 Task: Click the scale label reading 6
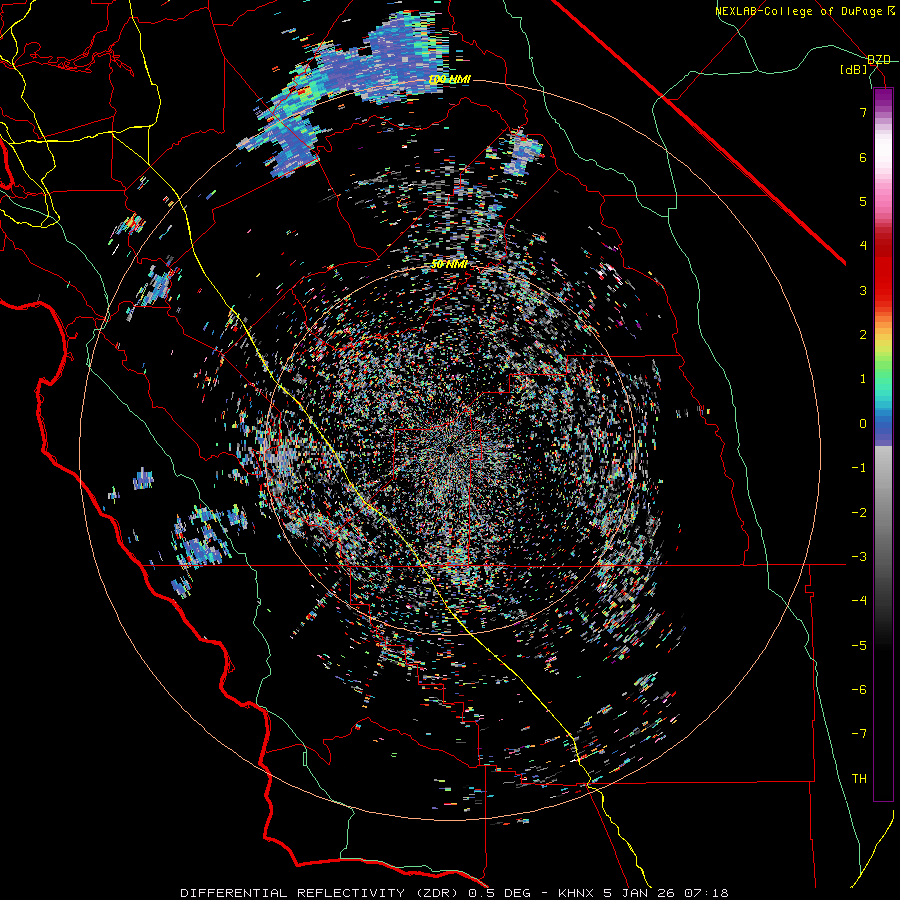[x=863, y=157]
